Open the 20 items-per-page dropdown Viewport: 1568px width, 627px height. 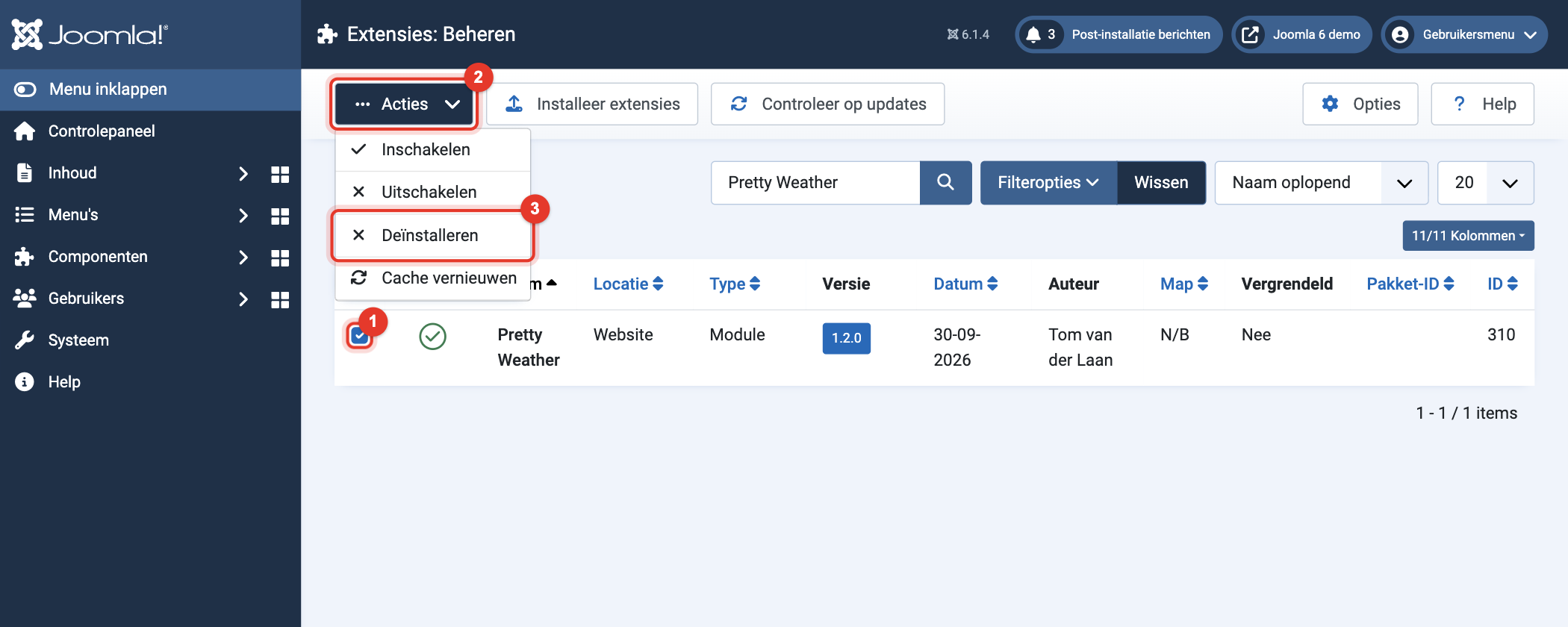coord(1486,183)
